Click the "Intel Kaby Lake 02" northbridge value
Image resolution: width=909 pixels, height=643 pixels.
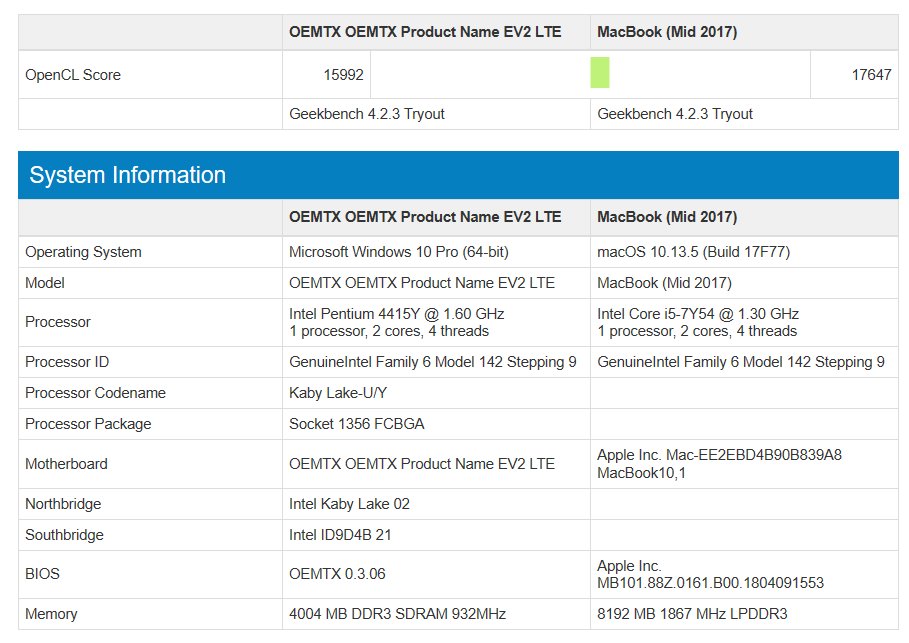click(349, 504)
